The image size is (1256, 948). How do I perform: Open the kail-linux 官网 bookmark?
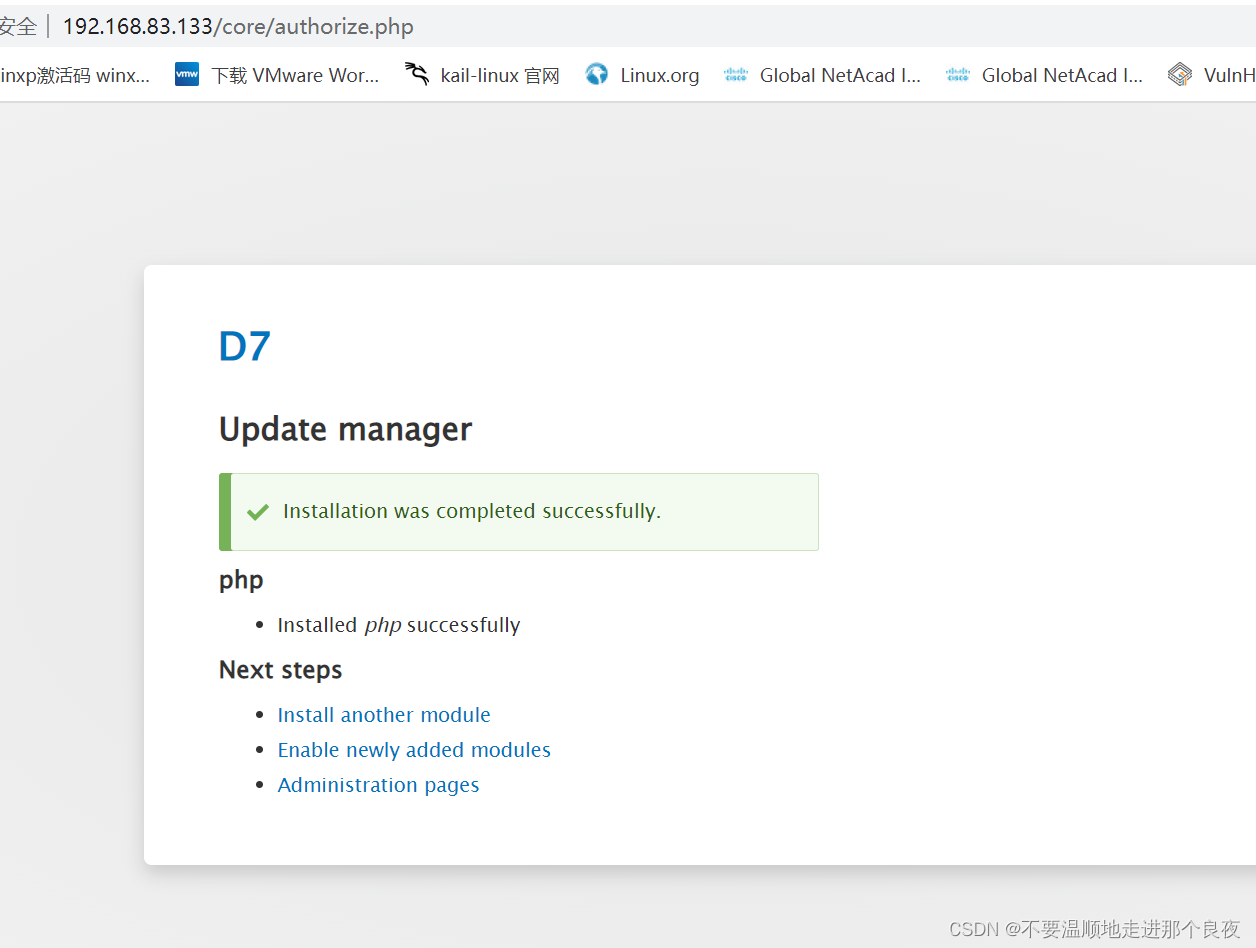click(x=482, y=75)
